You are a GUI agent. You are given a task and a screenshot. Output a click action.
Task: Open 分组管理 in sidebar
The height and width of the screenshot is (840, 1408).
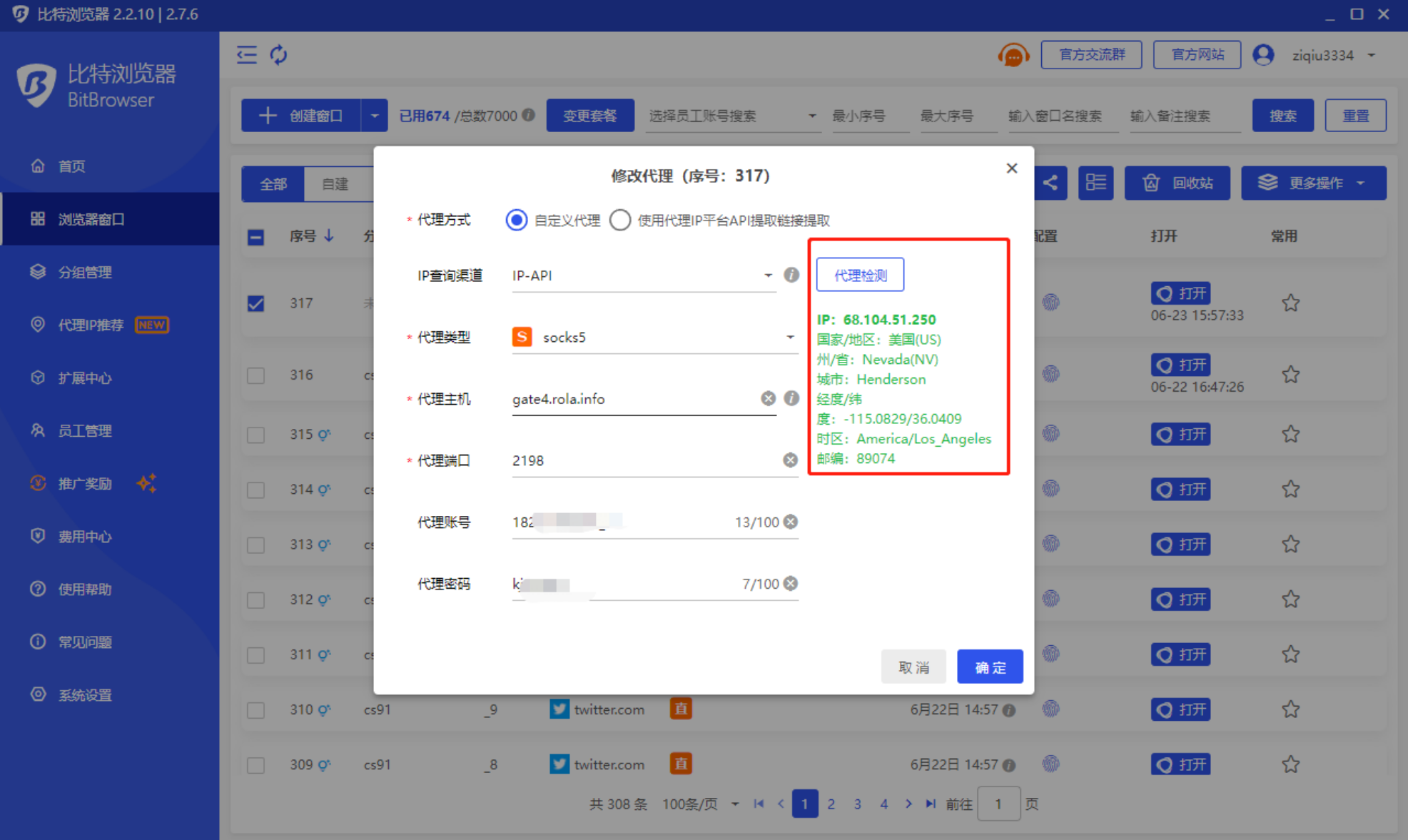coord(84,272)
